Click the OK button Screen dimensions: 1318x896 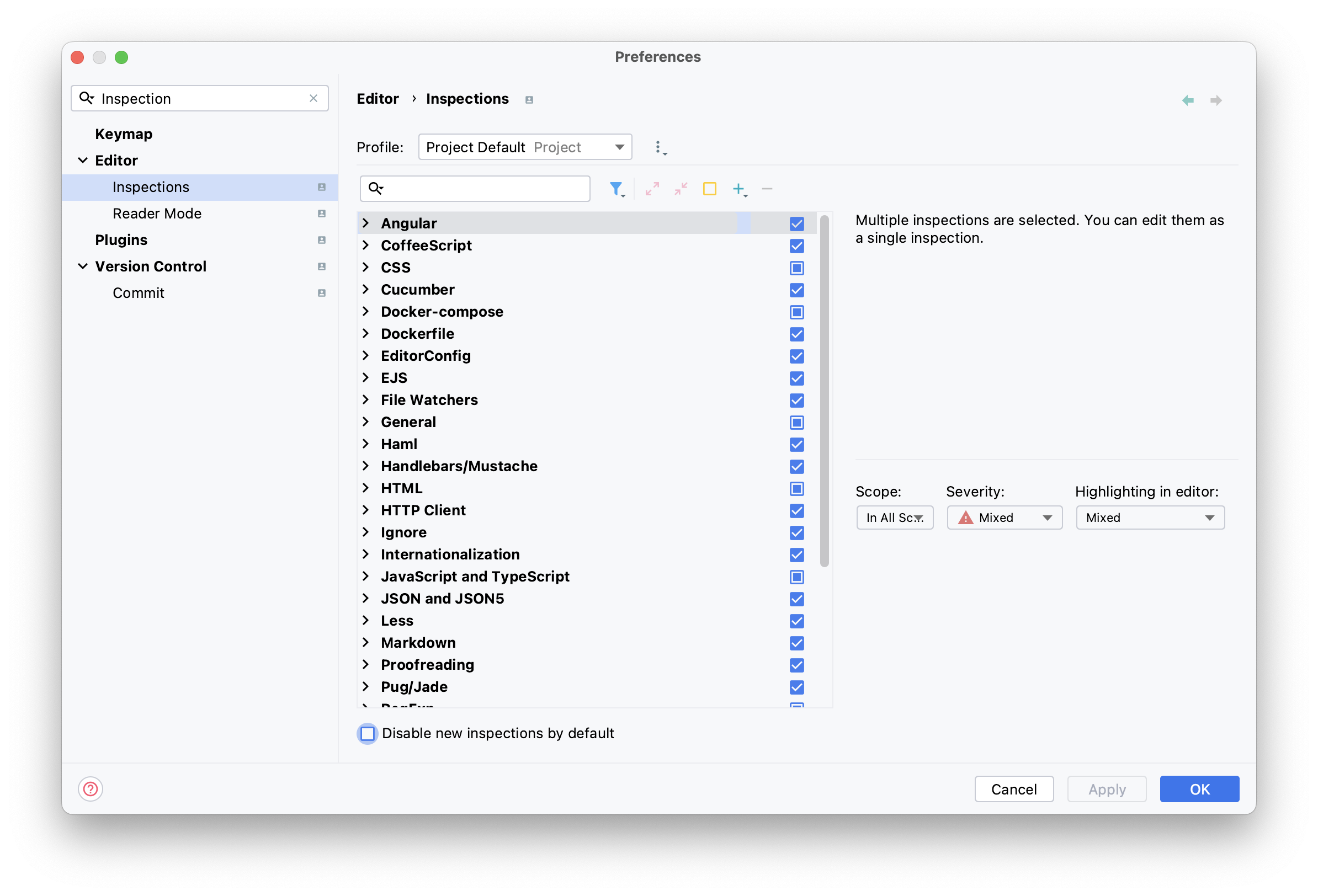[1199, 789]
